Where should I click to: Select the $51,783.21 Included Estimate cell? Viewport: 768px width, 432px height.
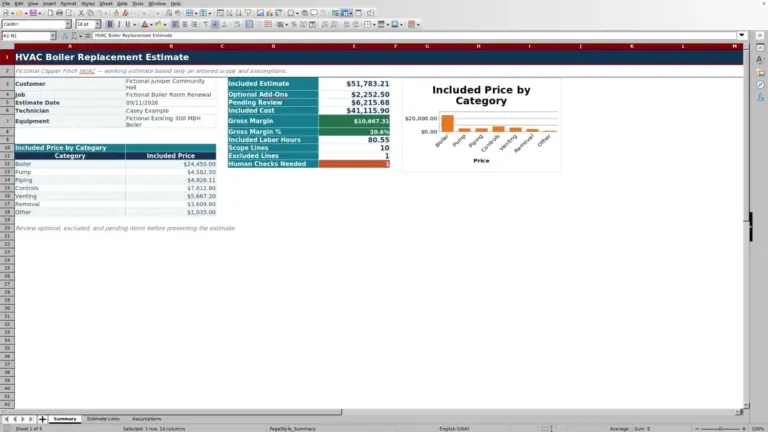point(354,84)
